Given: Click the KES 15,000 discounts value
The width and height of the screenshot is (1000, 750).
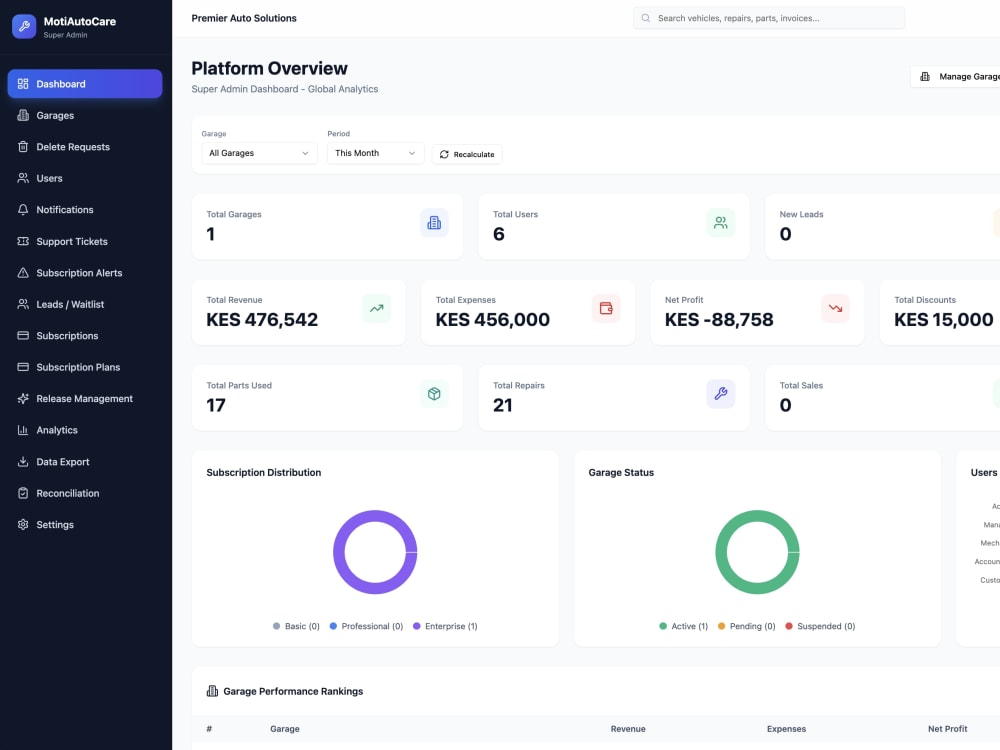Looking at the screenshot, I should pos(944,320).
